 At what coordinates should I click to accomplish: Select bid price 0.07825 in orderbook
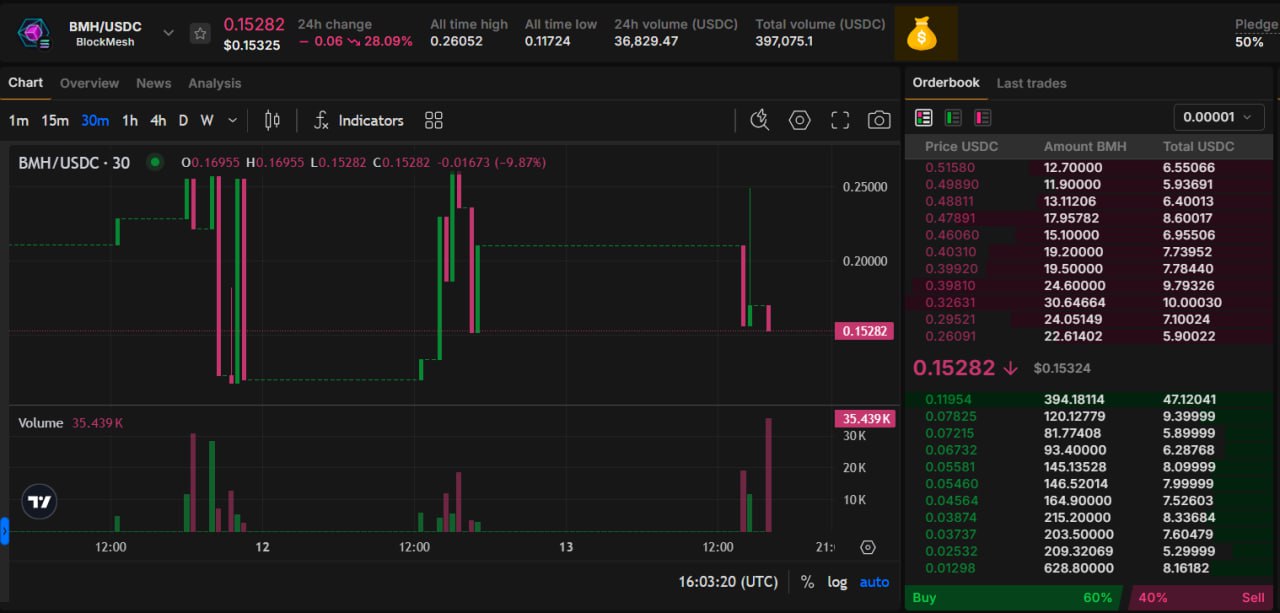tap(950, 416)
